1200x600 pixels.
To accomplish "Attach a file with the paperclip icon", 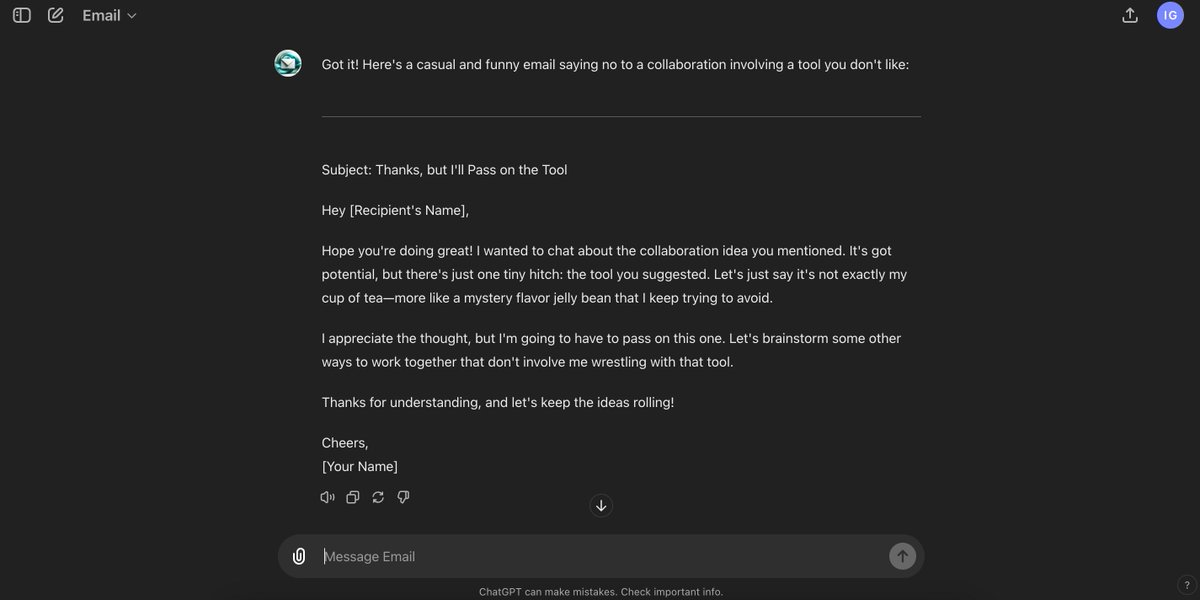I will (299, 556).
